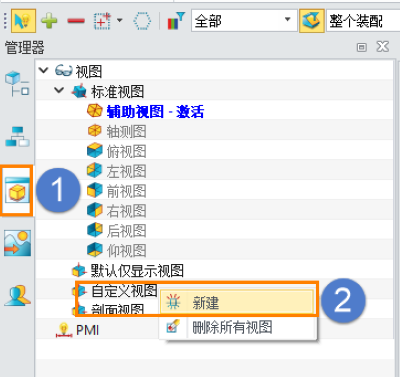Select 右视图 view
This screenshot has height=377, width=400.
point(126,211)
